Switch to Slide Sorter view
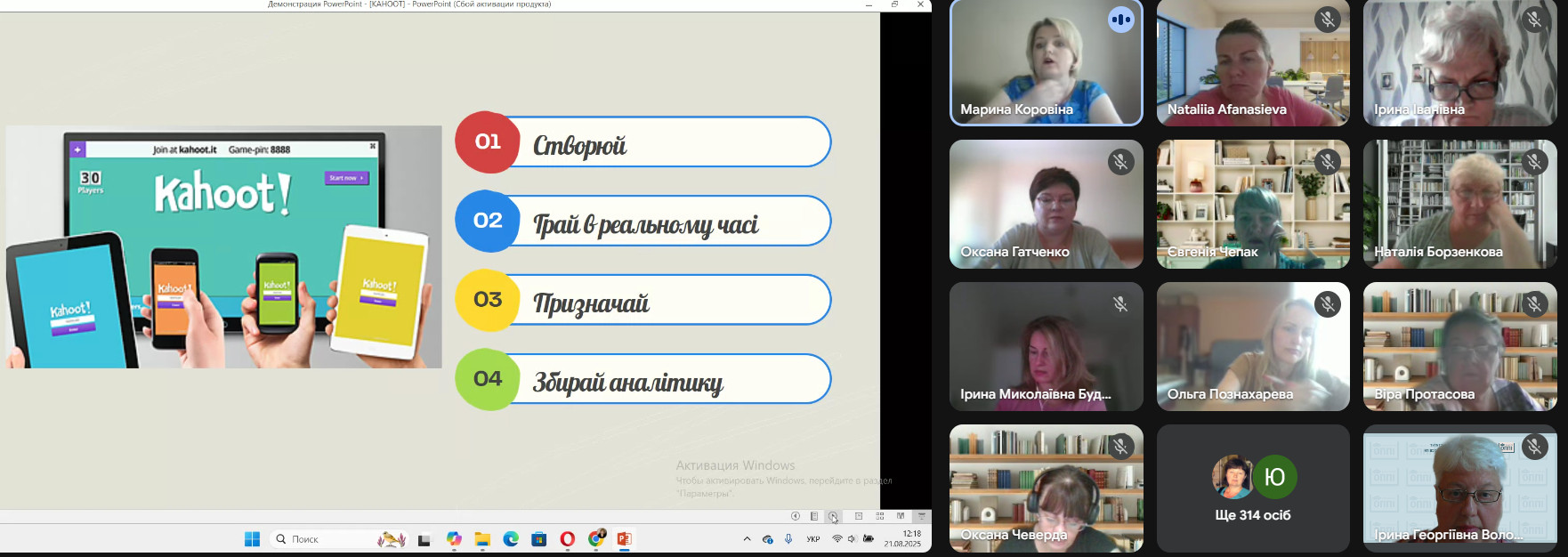Screen dimensions: 1568x557 pyautogui.click(x=880, y=516)
